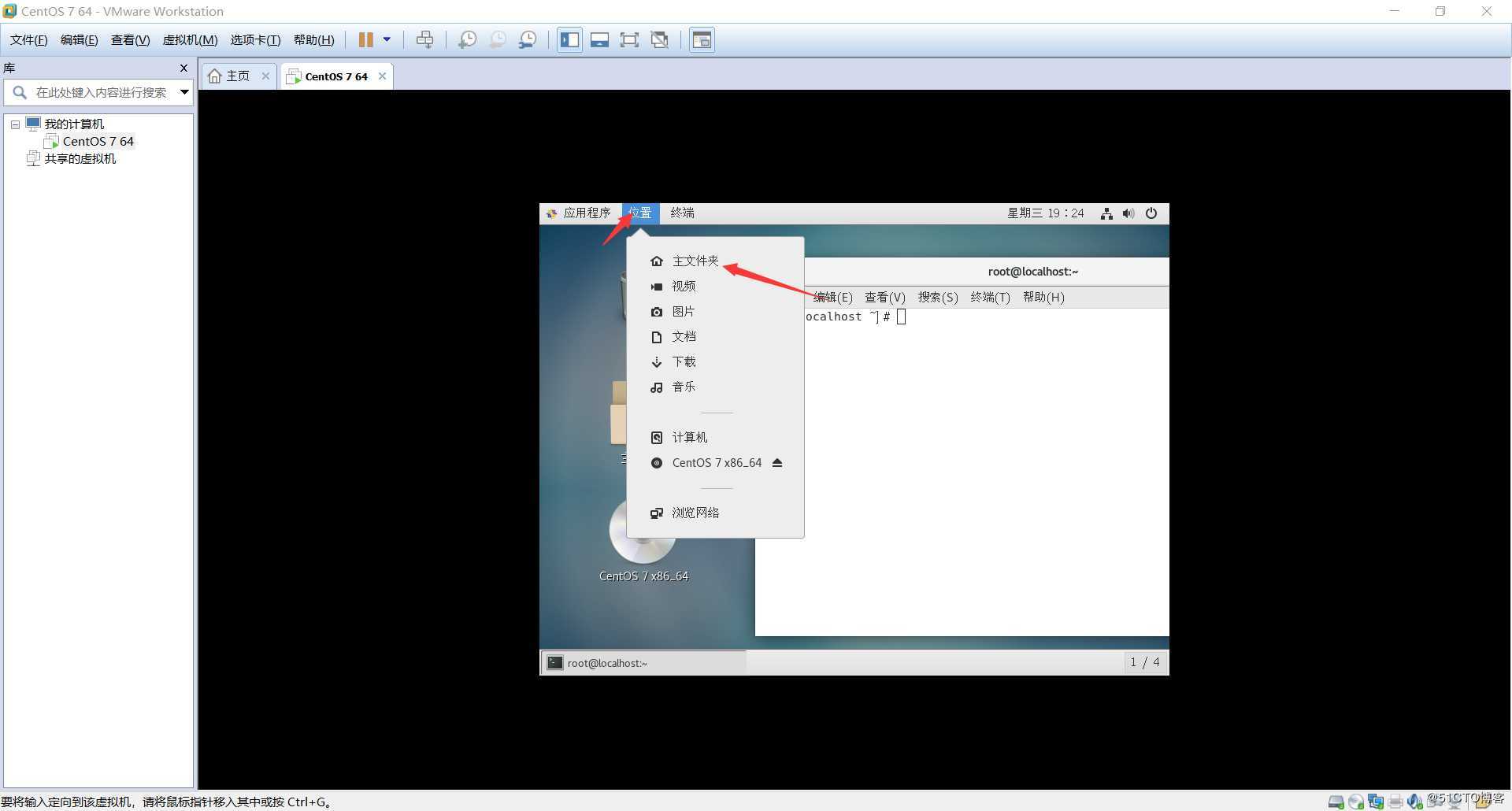This screenshot has height=811, width=1512.
Task: Click the sound card status bar icon
Action: click(x=1415, y=802)
